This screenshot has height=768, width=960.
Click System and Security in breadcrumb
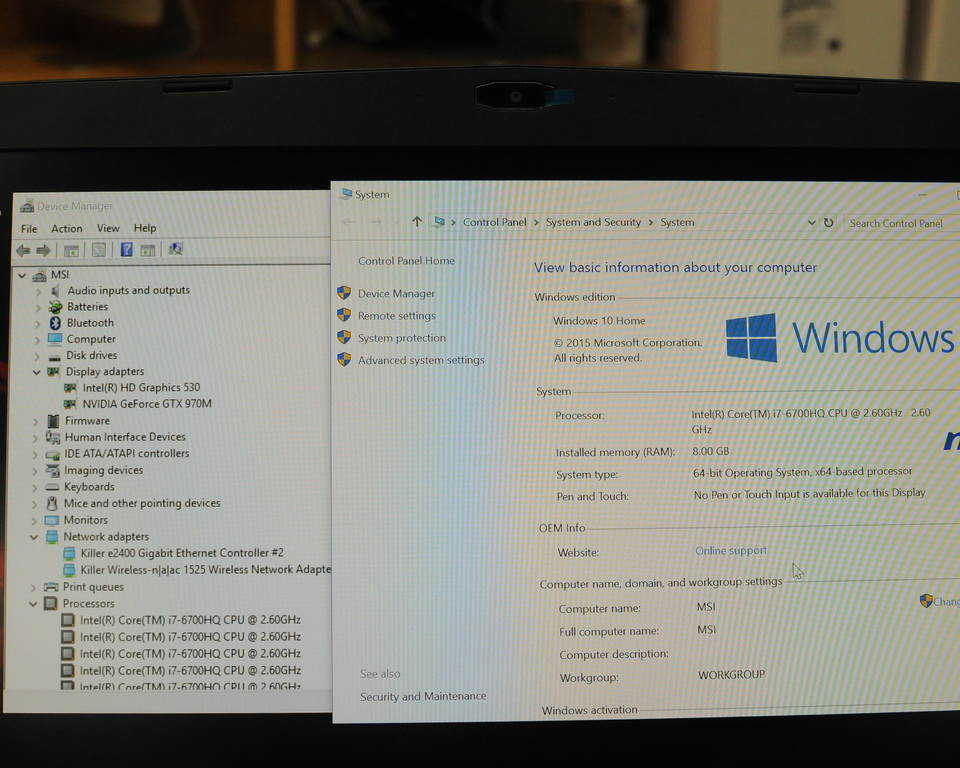point(593,222)
